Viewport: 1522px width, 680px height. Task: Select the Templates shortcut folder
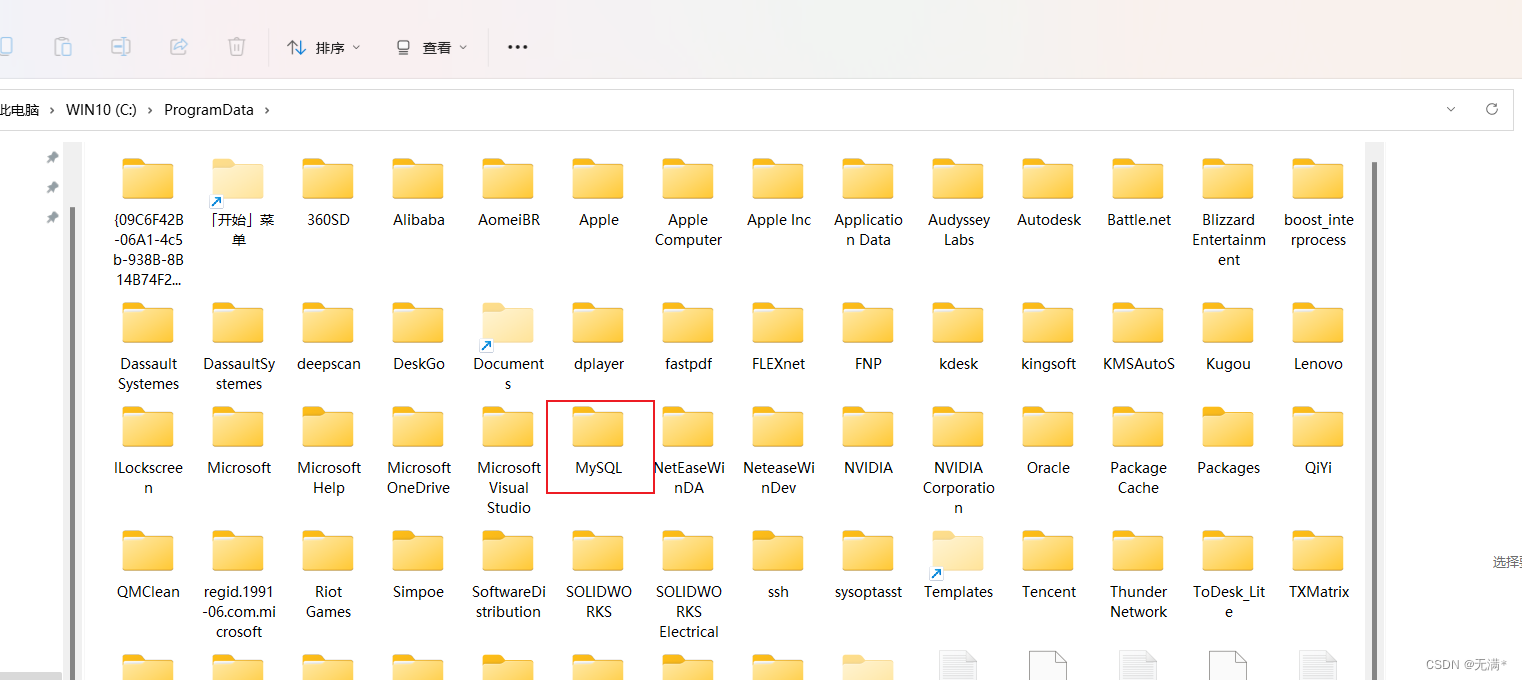click(958, 565)
